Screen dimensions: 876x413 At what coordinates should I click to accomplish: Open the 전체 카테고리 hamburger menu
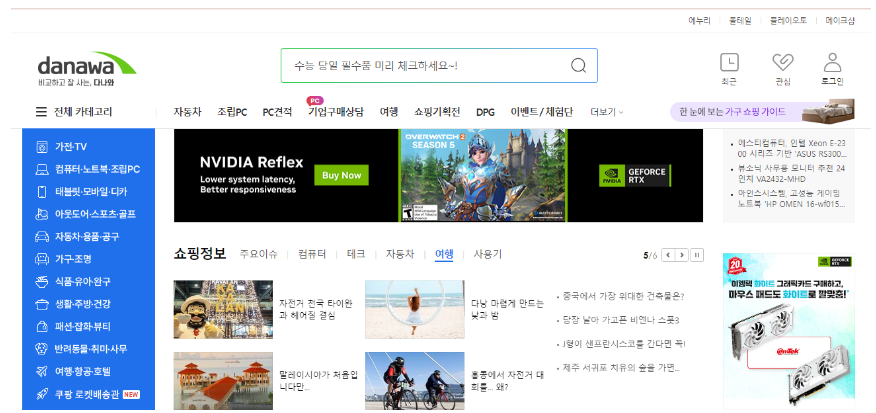tap(41, 112)
